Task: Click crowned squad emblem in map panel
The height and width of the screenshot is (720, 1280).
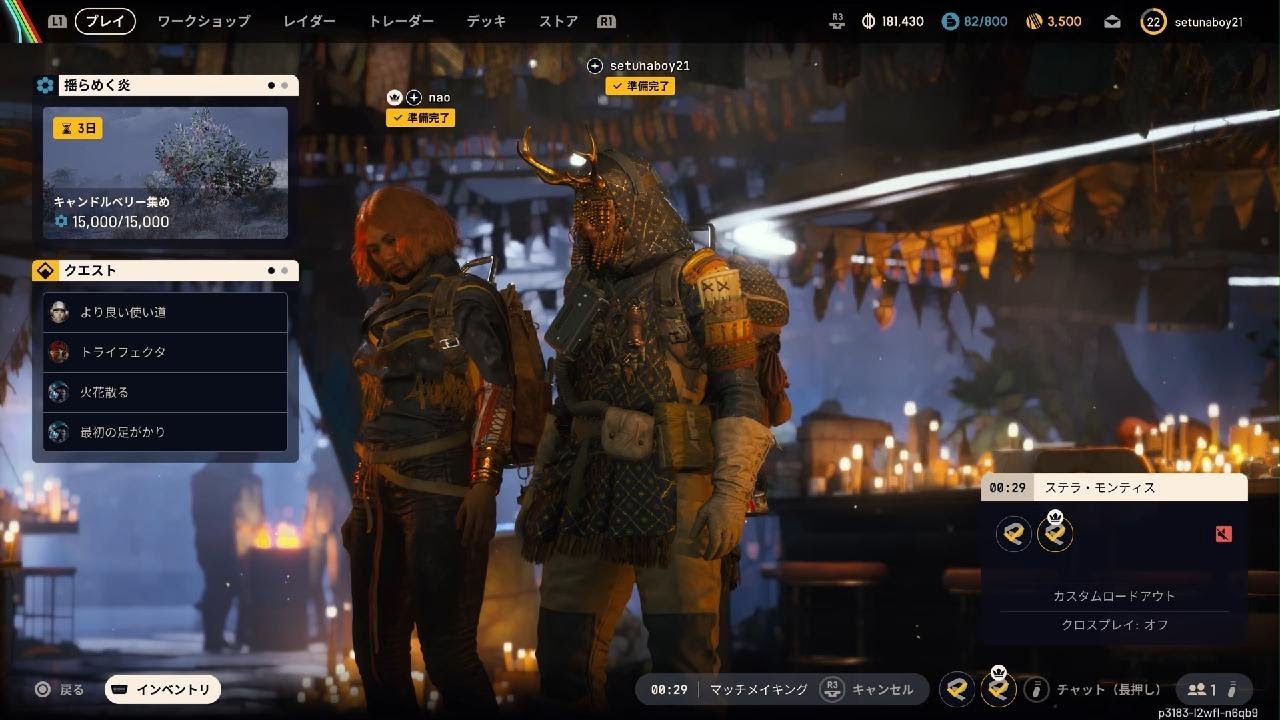Action: (1055, 532)
